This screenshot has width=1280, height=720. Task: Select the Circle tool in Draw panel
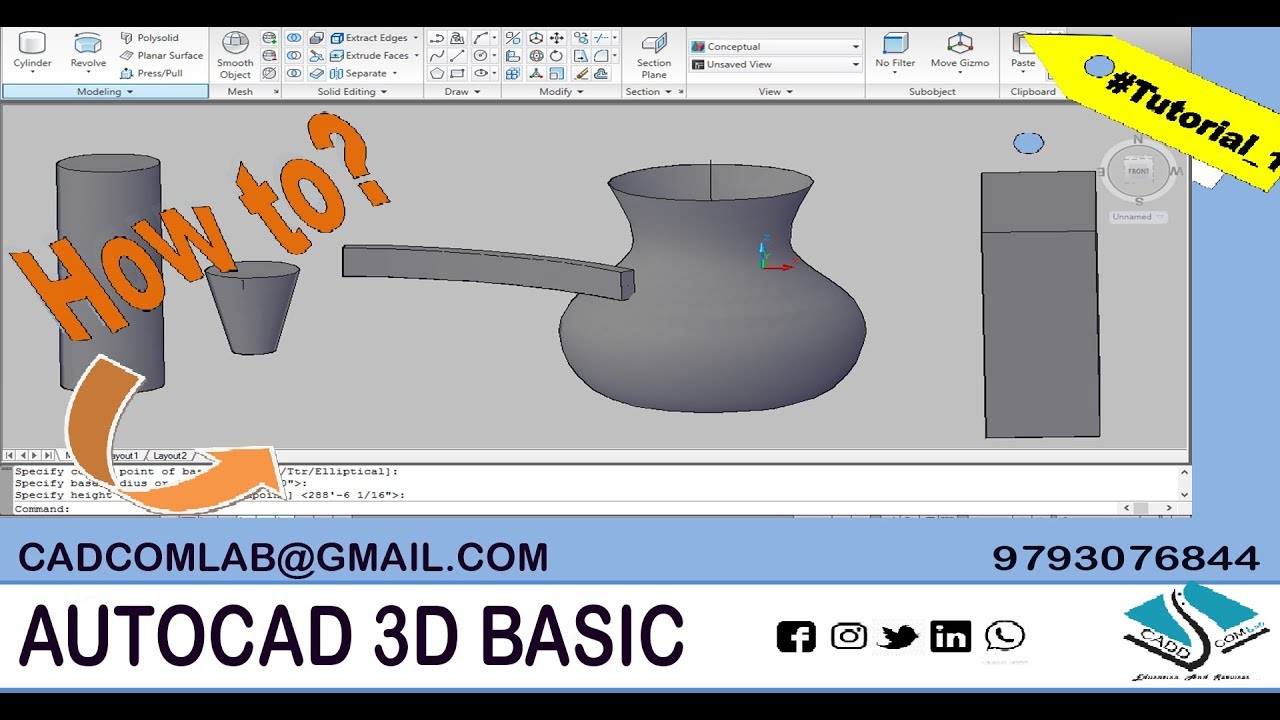point(480,55)
